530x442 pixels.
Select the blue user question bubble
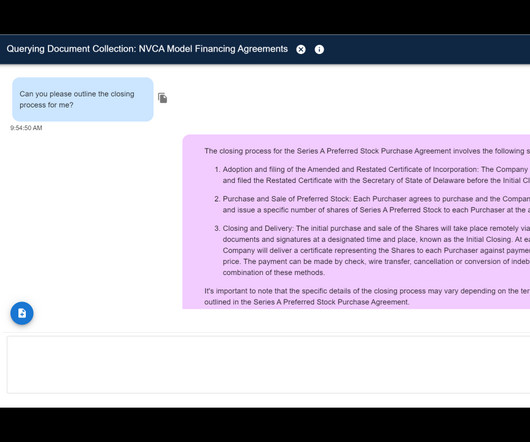pyautogui.click(x=83, y=99)
